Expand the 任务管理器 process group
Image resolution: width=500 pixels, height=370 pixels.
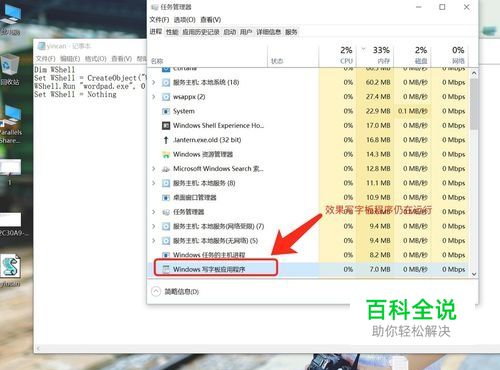(x=154, y=212)
